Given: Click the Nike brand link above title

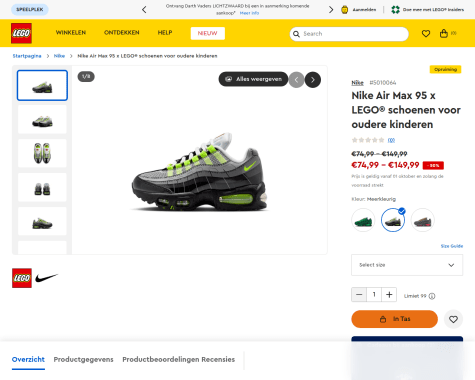Looking at the screenshot, I should tap(357, 83).
